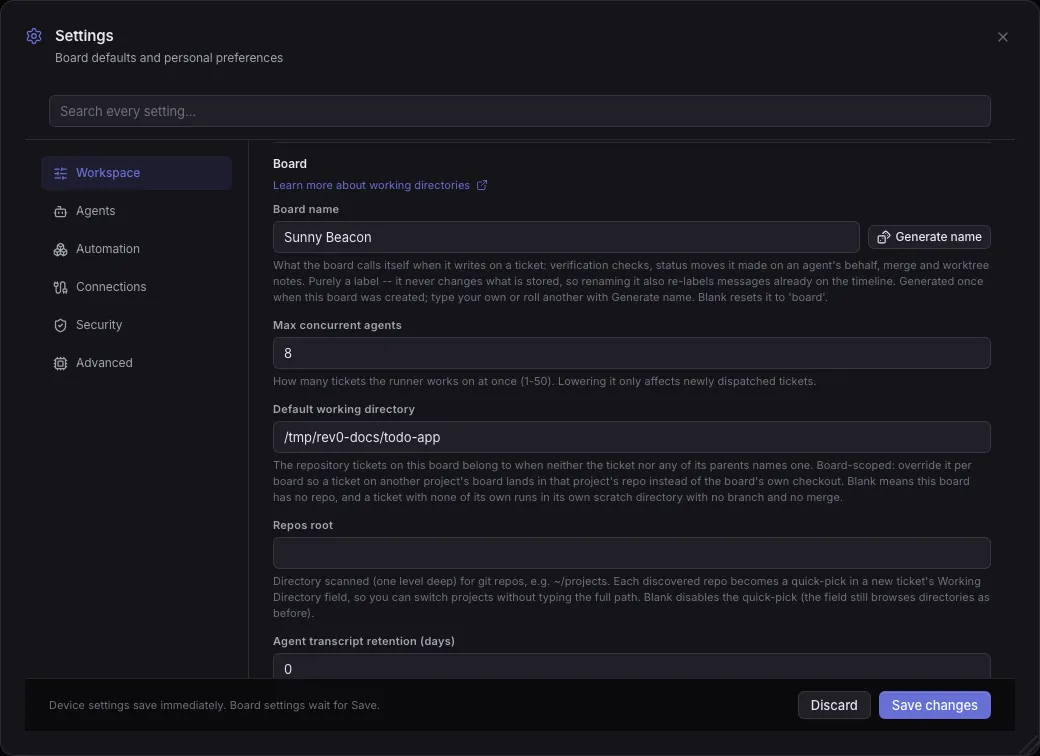Screen dimensions: 1040x756
Task: Click the Max concurrent agents field
Action: (631, 353)
